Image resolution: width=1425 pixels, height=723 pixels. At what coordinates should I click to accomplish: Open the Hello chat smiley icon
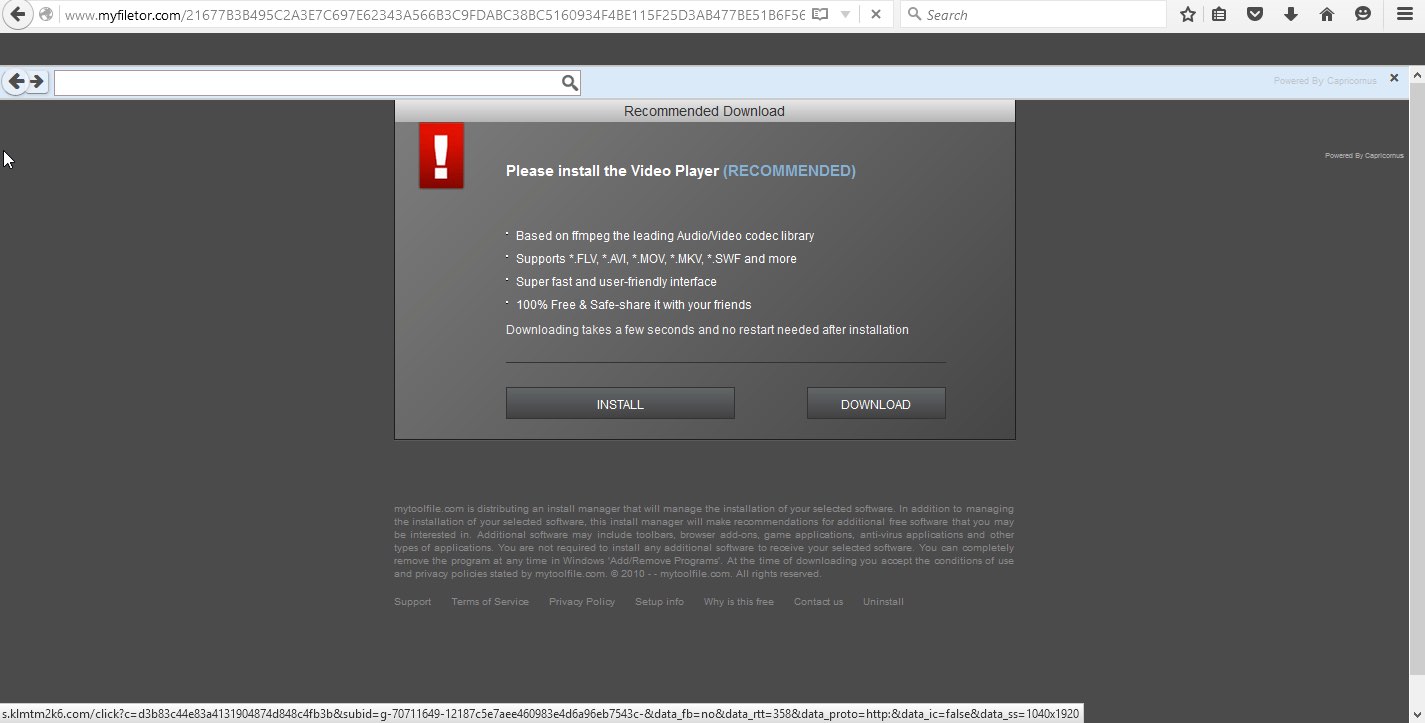point(1363,15)
